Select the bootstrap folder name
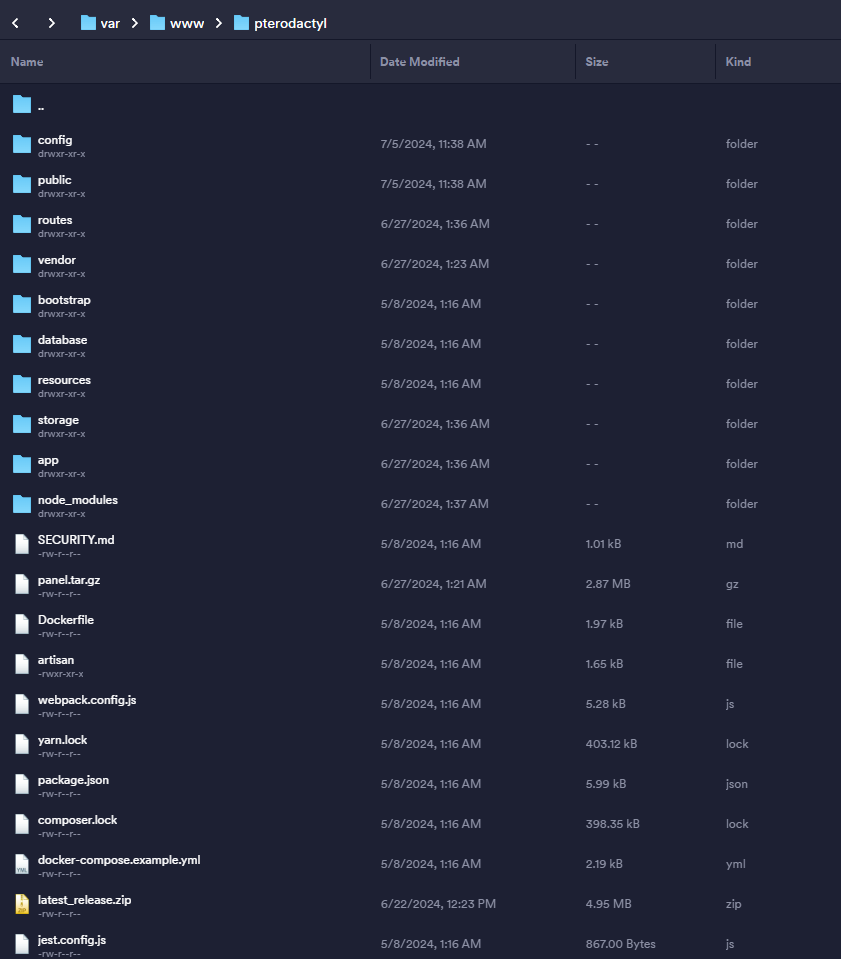 [x=64, y=300]
